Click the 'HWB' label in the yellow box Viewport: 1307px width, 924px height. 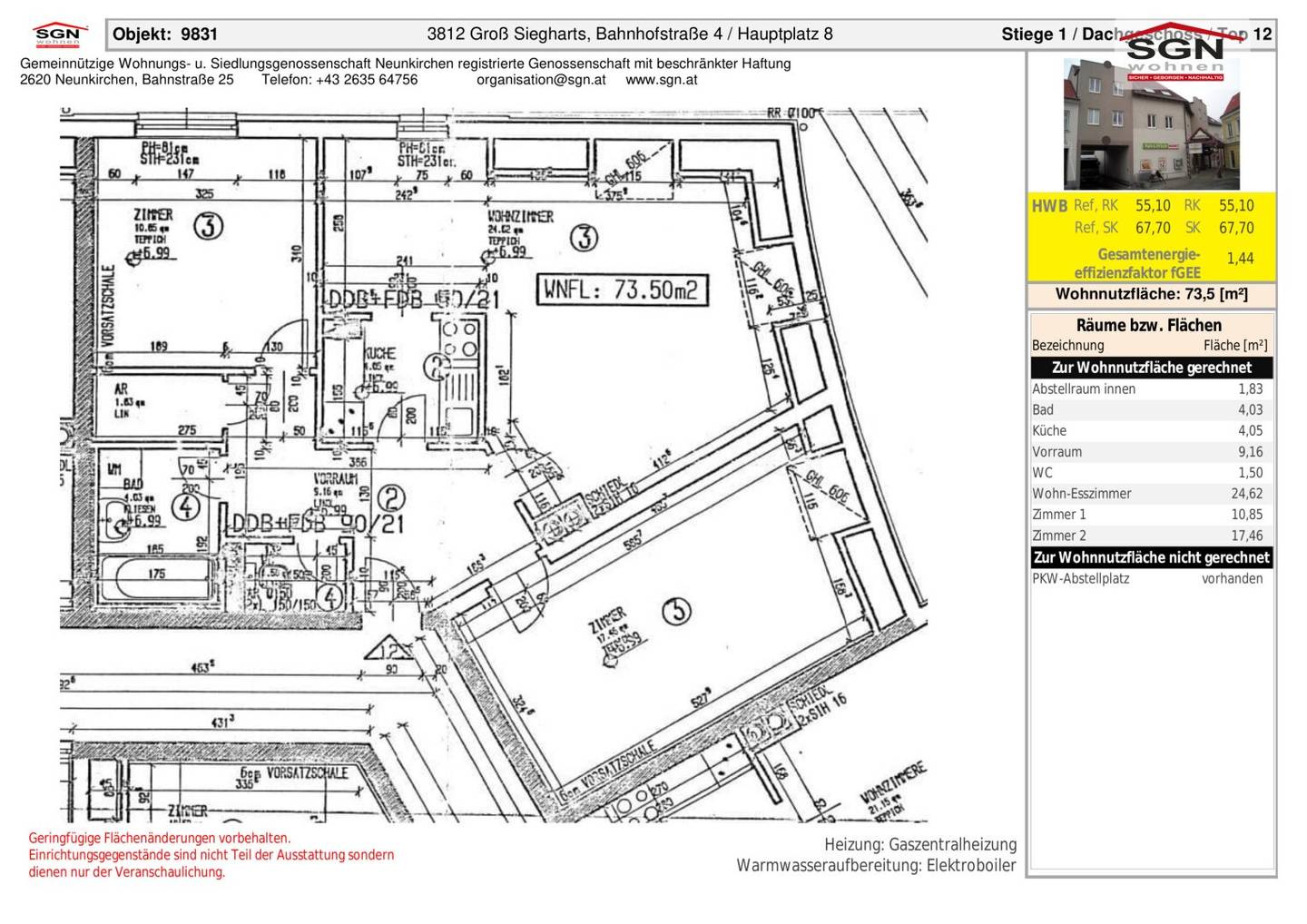pyautogui.click(x=1049, y=206)
